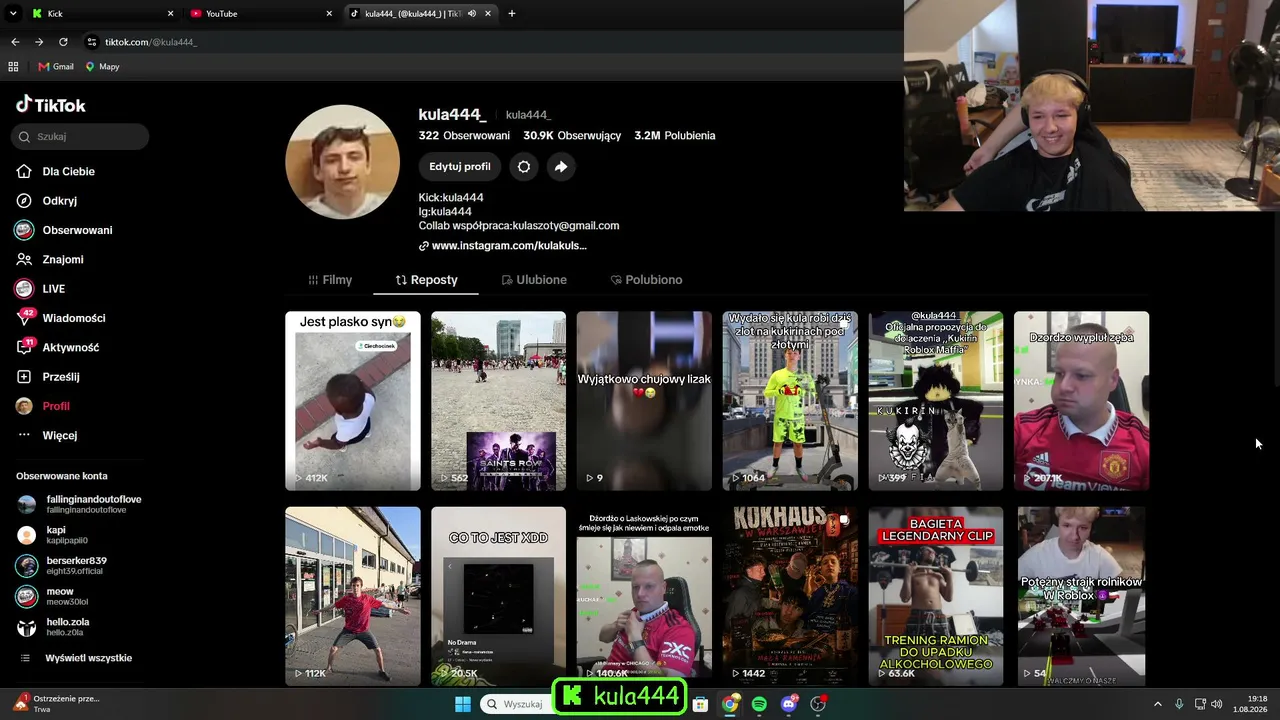Open Spotify from the taskbar
Image resolution: width=1280 pixels, height=720 pixels.
(759, 704)
